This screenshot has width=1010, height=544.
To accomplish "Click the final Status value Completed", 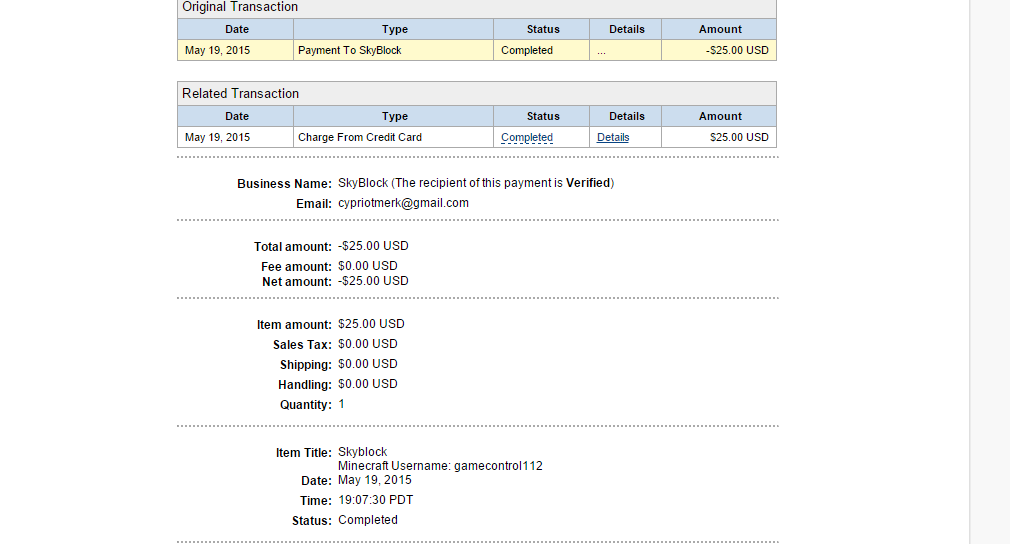I will click(367, 520).
